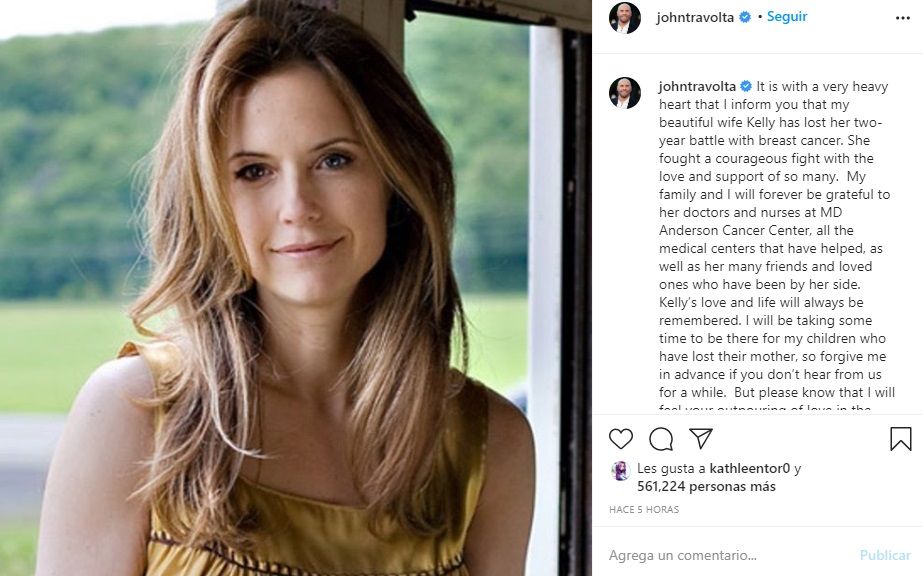This screenshot has width=923, height=576.
Task: Click the profile avatar in the post header
Action: (x=625, y=18)
